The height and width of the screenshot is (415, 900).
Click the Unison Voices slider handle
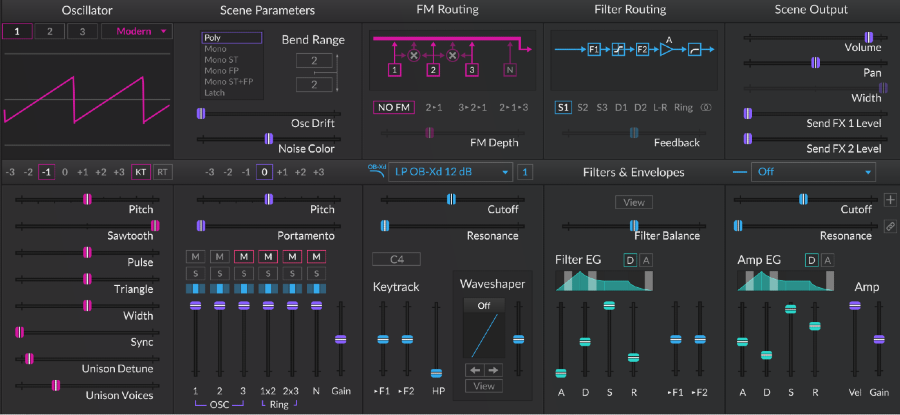tap(55, 385)
